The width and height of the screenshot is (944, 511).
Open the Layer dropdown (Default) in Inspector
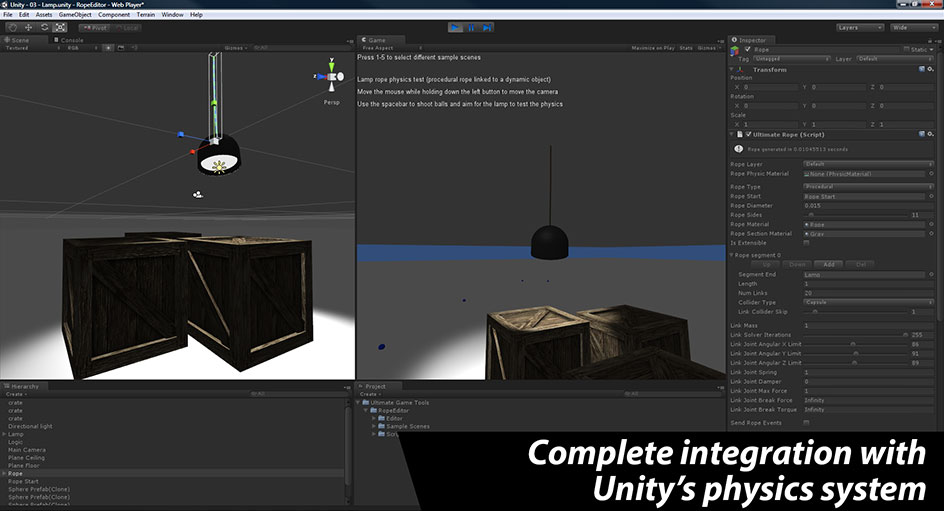click(895, 59)
